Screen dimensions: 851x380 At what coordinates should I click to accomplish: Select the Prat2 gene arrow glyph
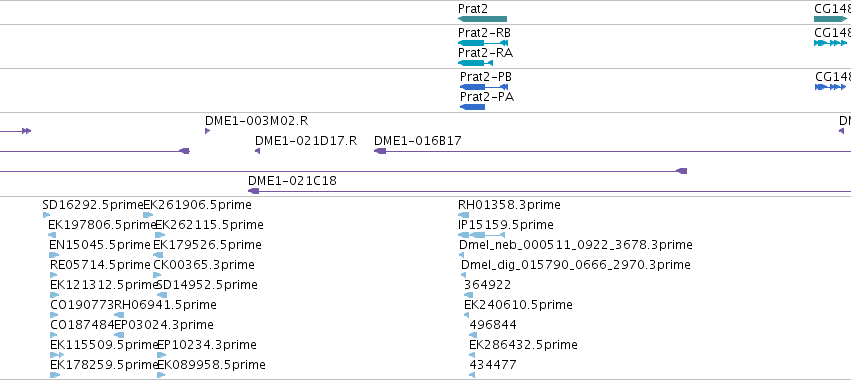tap(482, 19)
